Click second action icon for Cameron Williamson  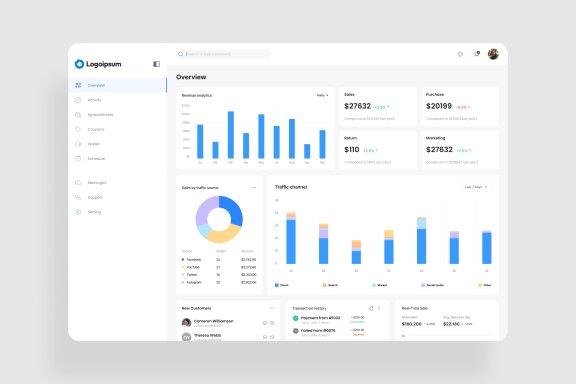[272, 323]
